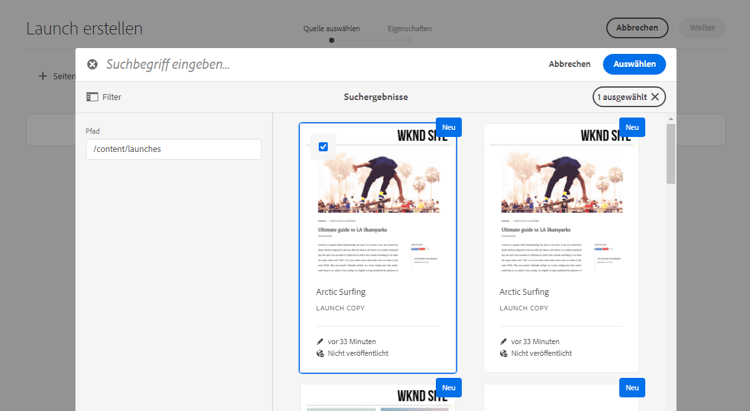Image resolution: width=750 pixels, height=411 pixels.
Task: Clear the search field with the X icon
Action: [92, 64]
